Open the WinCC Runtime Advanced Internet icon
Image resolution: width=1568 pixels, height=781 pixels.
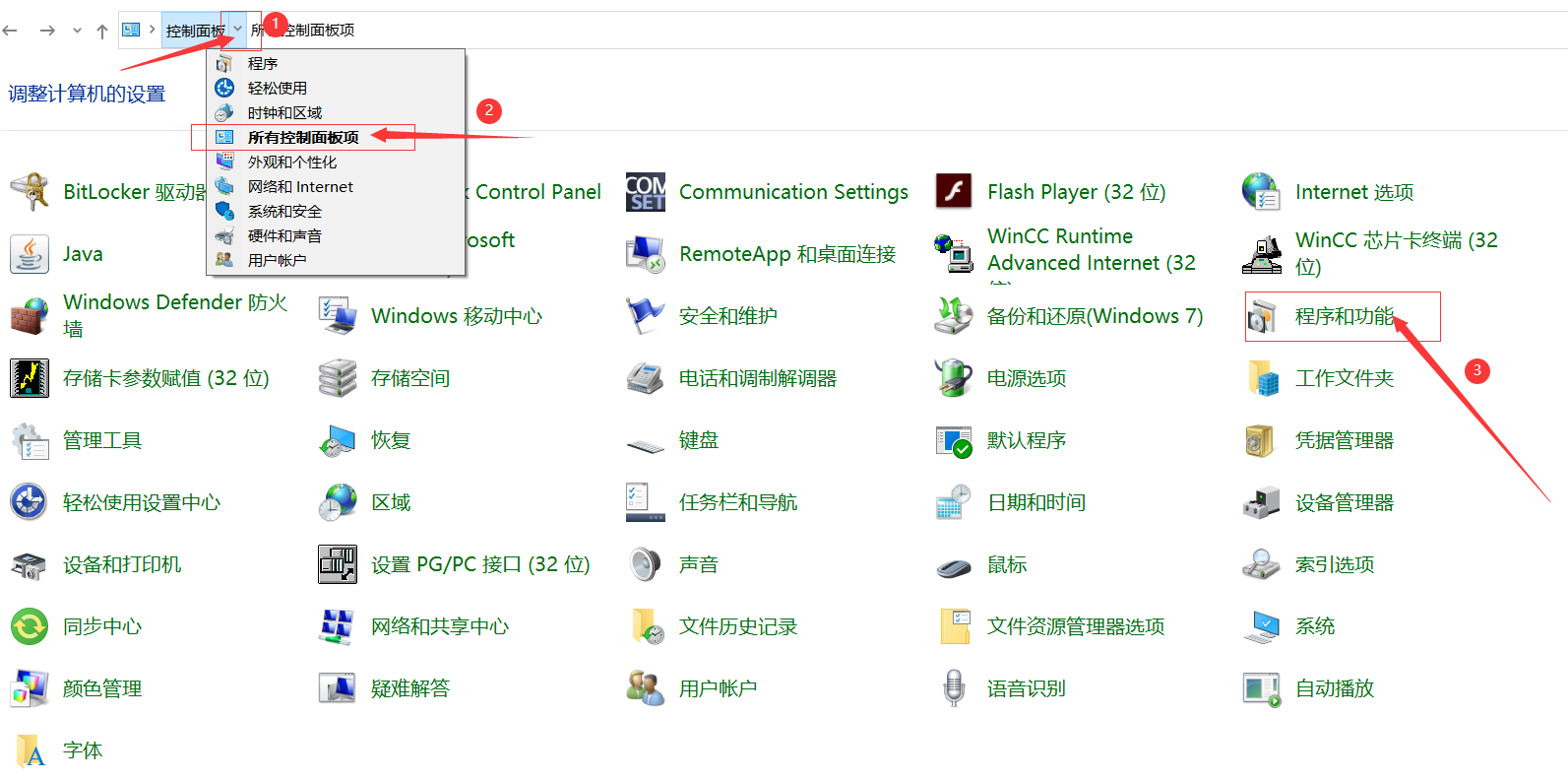pyautogui.click(x=954, y=254)
